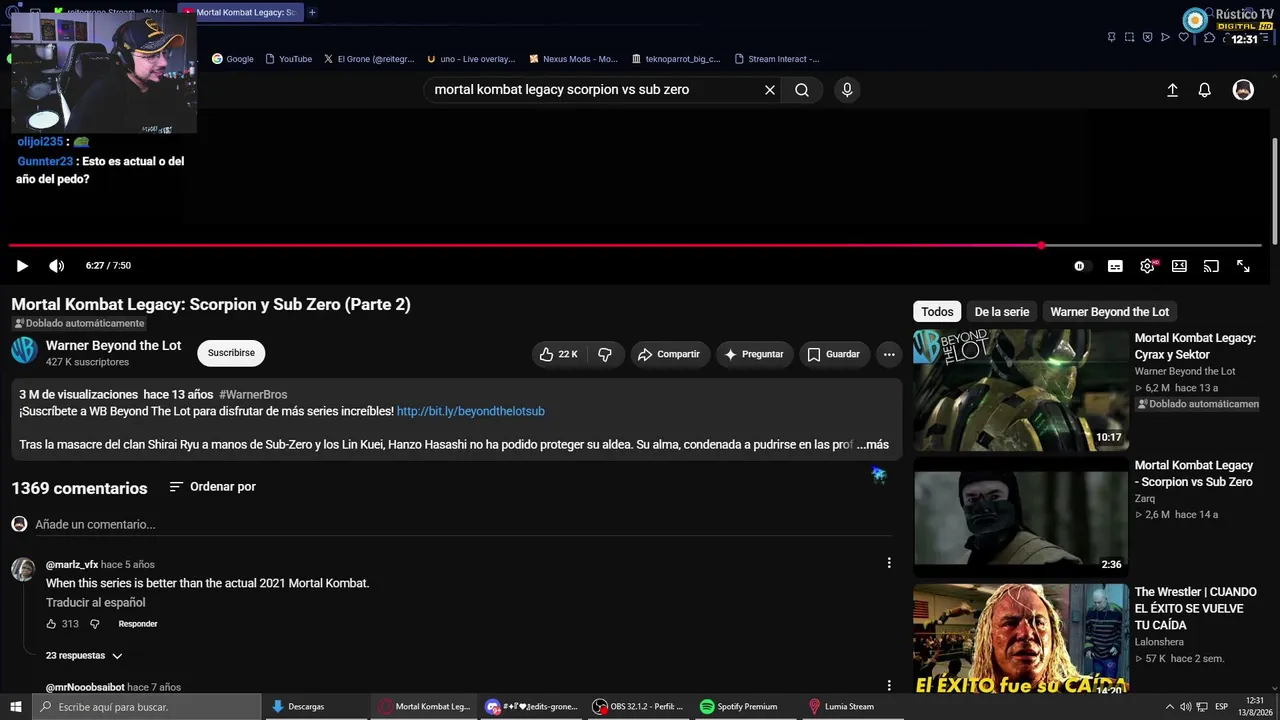Open the bit.ly/beyondthelotsub link
The image size is (1280, 720).
click(x=471, y=411)
